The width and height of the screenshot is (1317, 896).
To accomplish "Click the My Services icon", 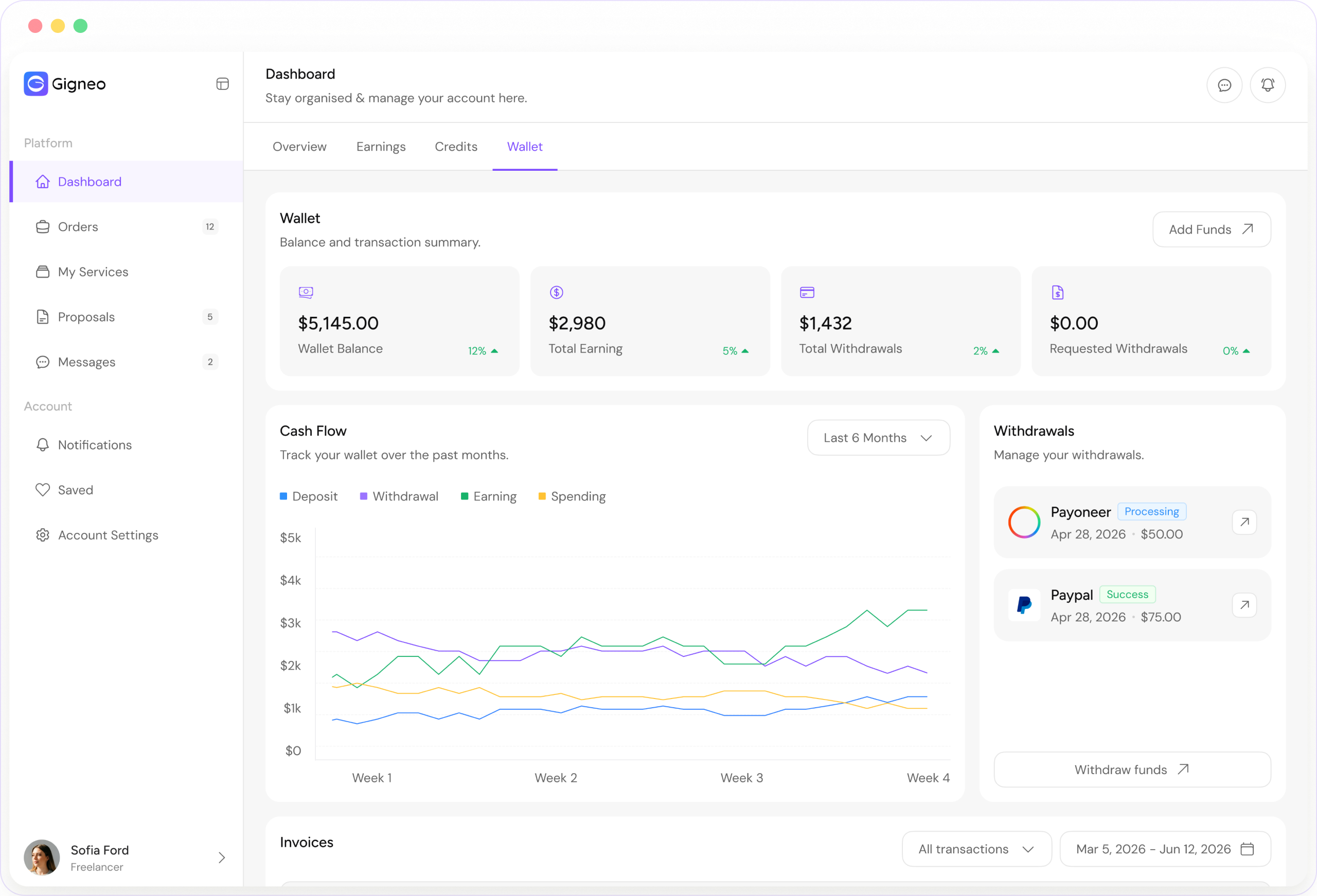I will coord(43,272).
